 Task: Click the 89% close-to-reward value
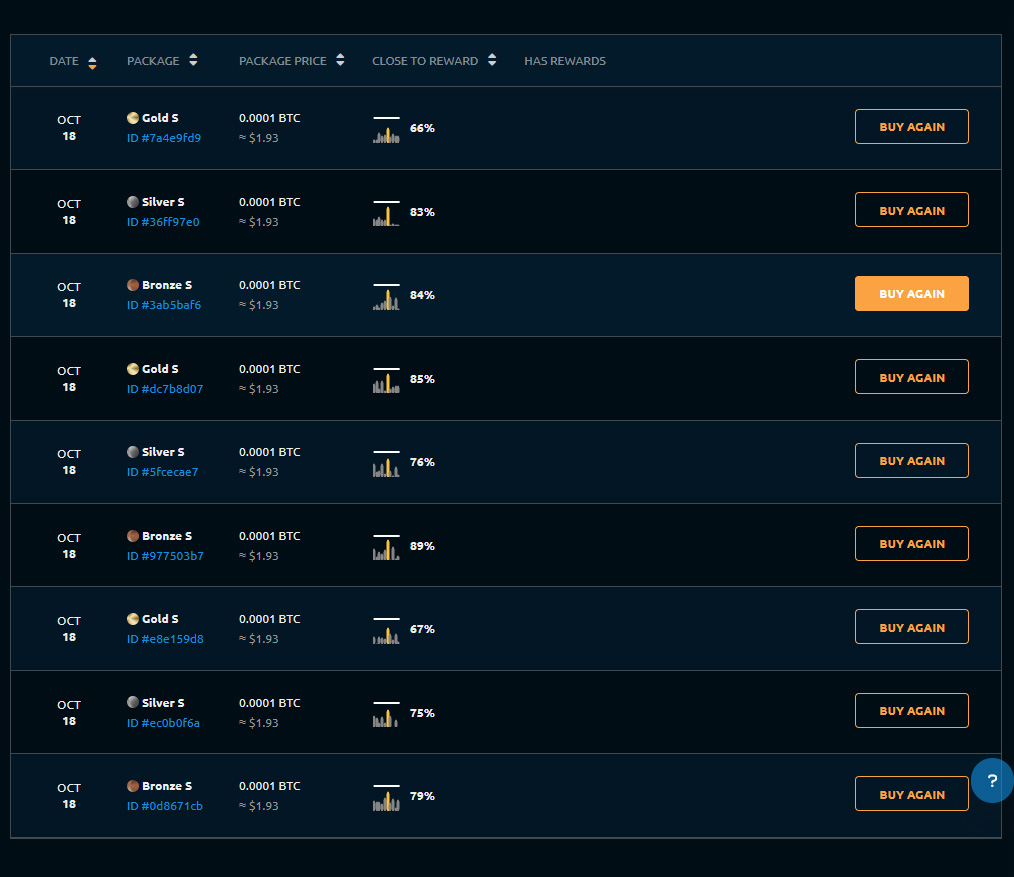pyautogui.click(x=422, y=546)
